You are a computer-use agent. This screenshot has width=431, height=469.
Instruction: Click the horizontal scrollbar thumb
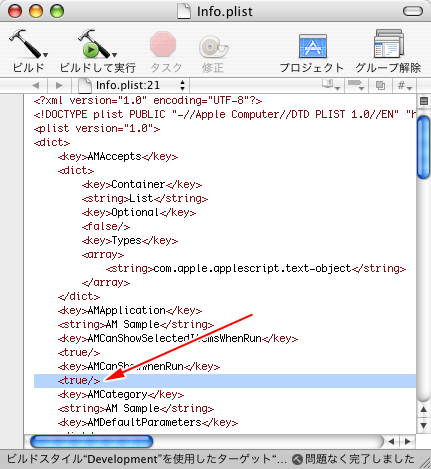pos(92,441)
